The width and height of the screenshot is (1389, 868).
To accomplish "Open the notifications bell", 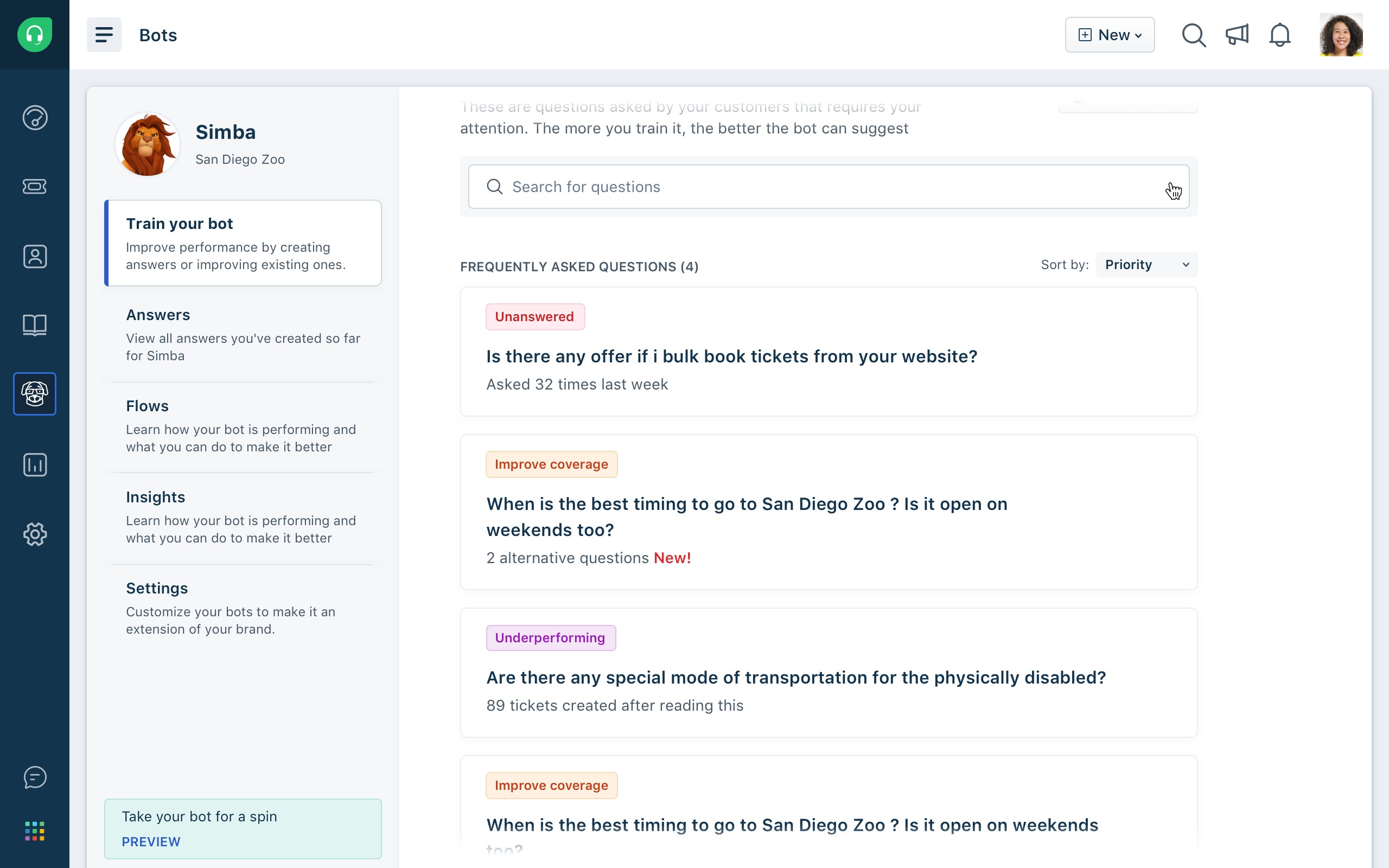I will coord(1280,35).
